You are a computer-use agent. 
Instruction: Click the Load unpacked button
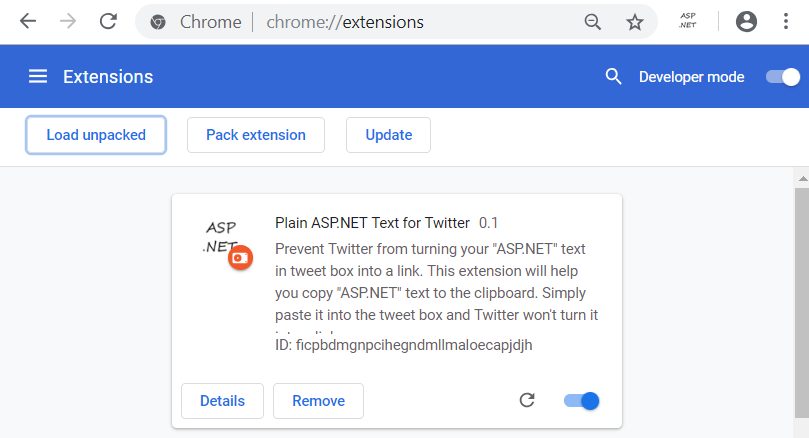[96, 135]
